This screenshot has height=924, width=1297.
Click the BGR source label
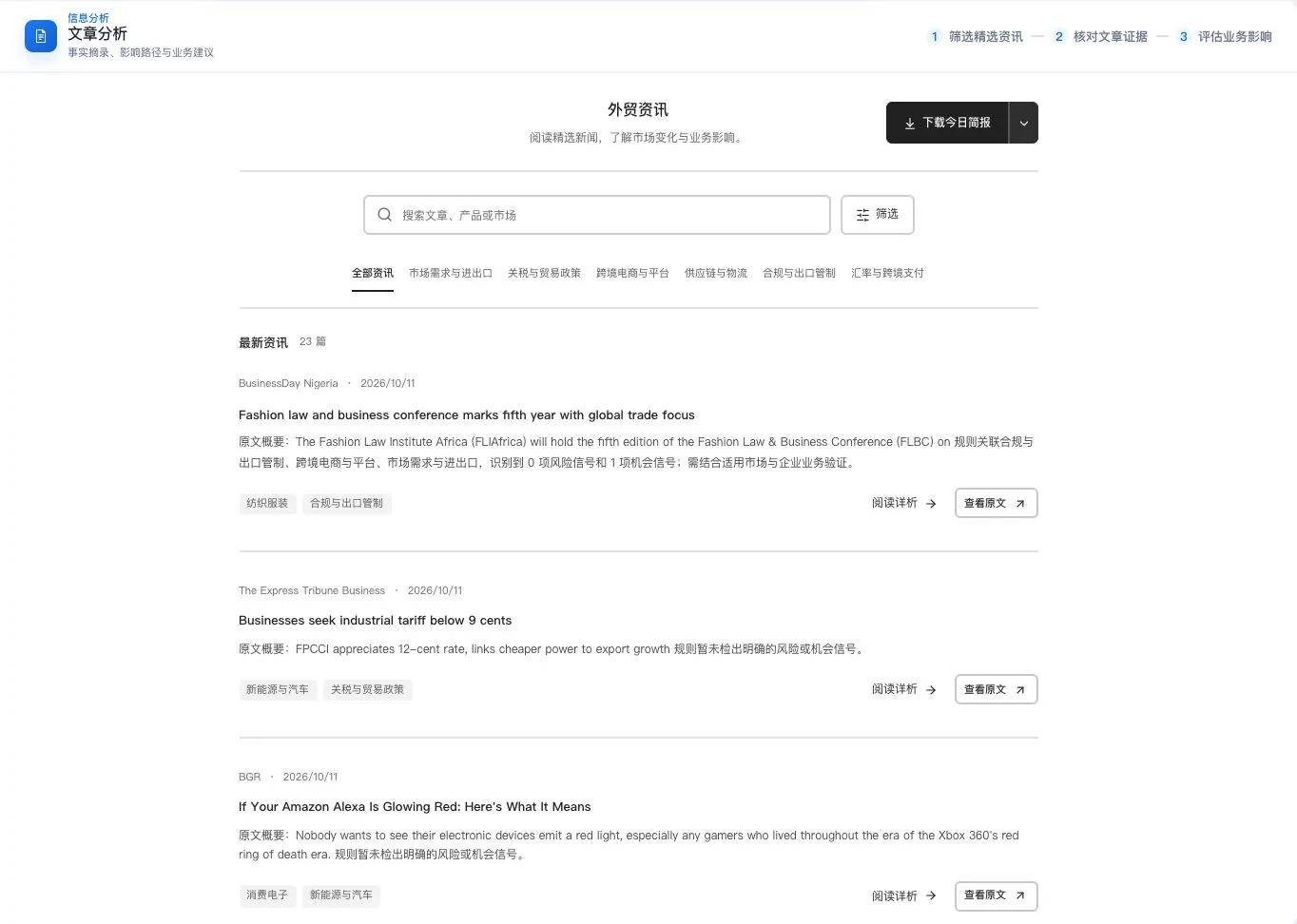pos(249,777)
